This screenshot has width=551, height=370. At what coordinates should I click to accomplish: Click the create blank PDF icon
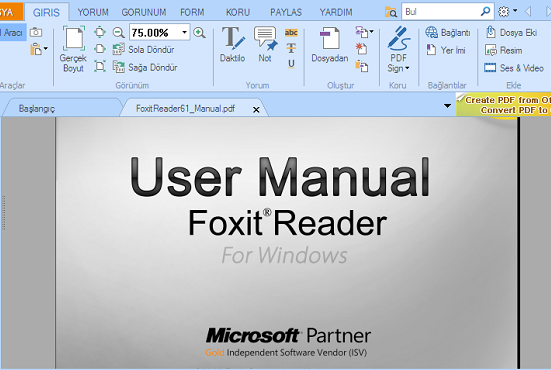click(362, 48)
